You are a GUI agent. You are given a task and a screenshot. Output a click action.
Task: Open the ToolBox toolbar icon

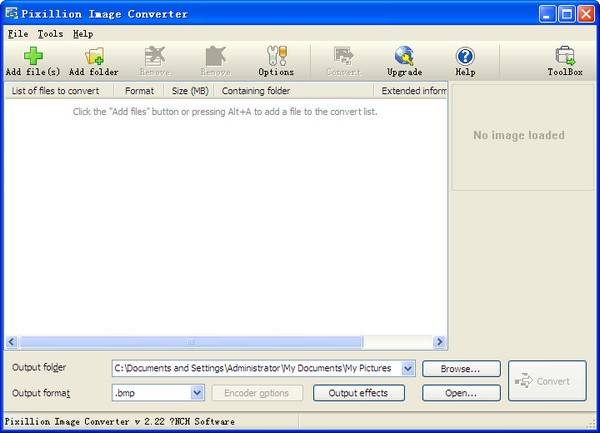click(565, 56)
